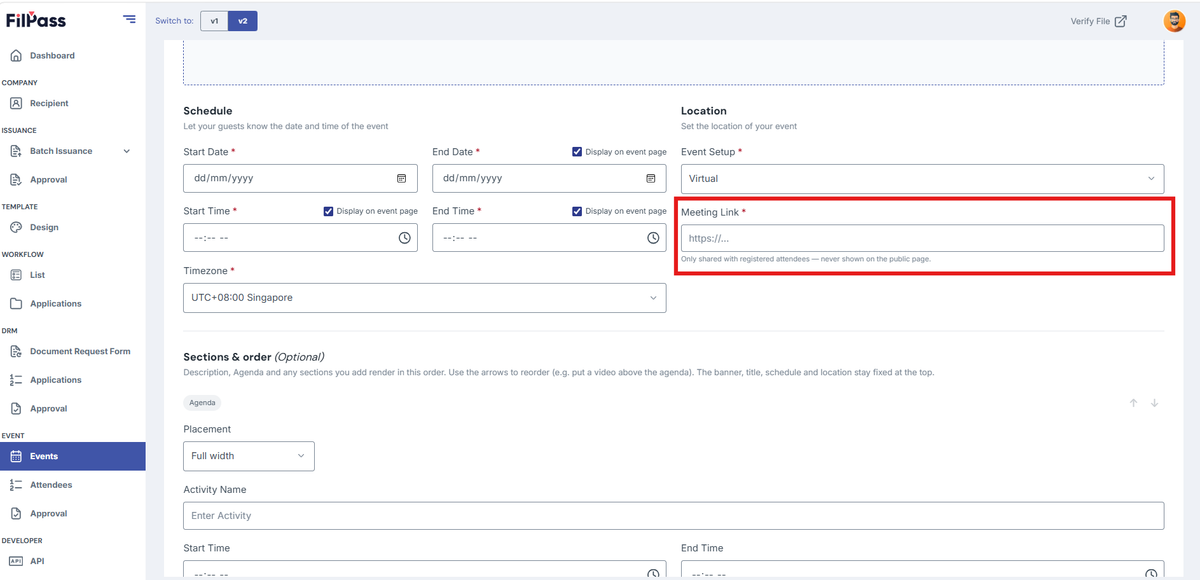Viewport: 1200px width, 580px height.
Task: Open the user profile avatar
Action: click(x=1174, y=21)
